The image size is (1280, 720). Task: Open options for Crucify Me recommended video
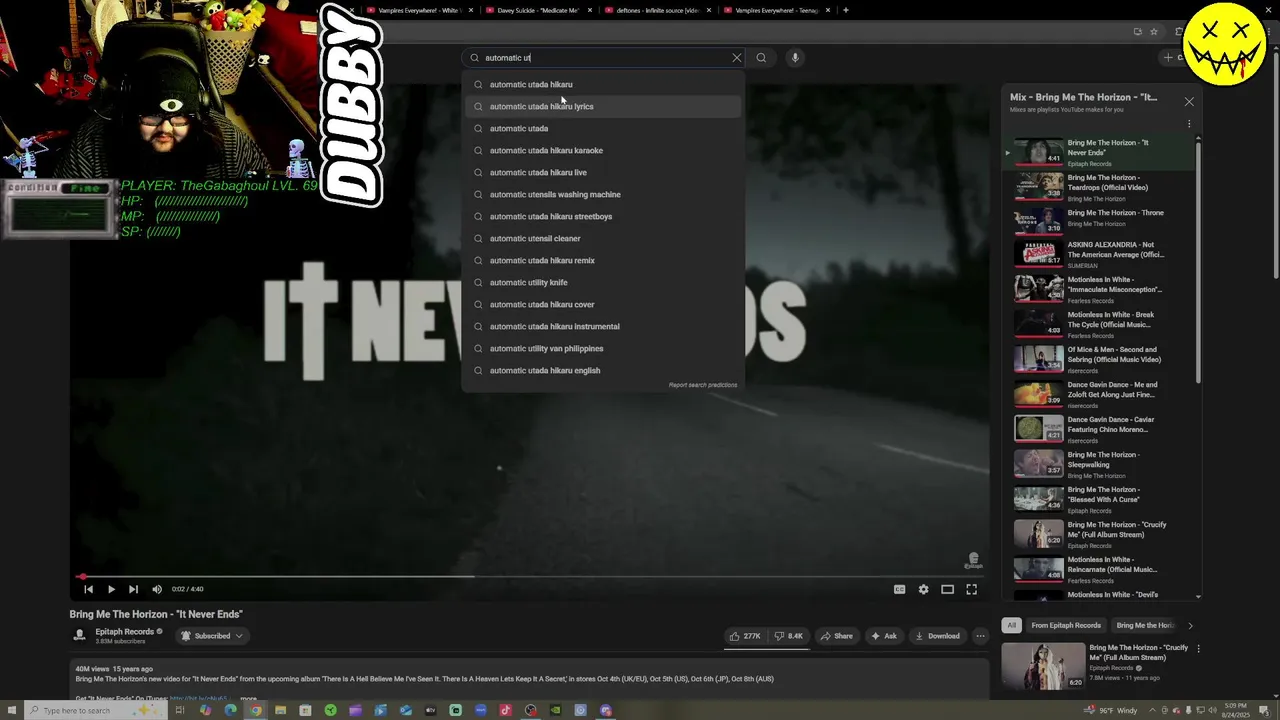1199,649
